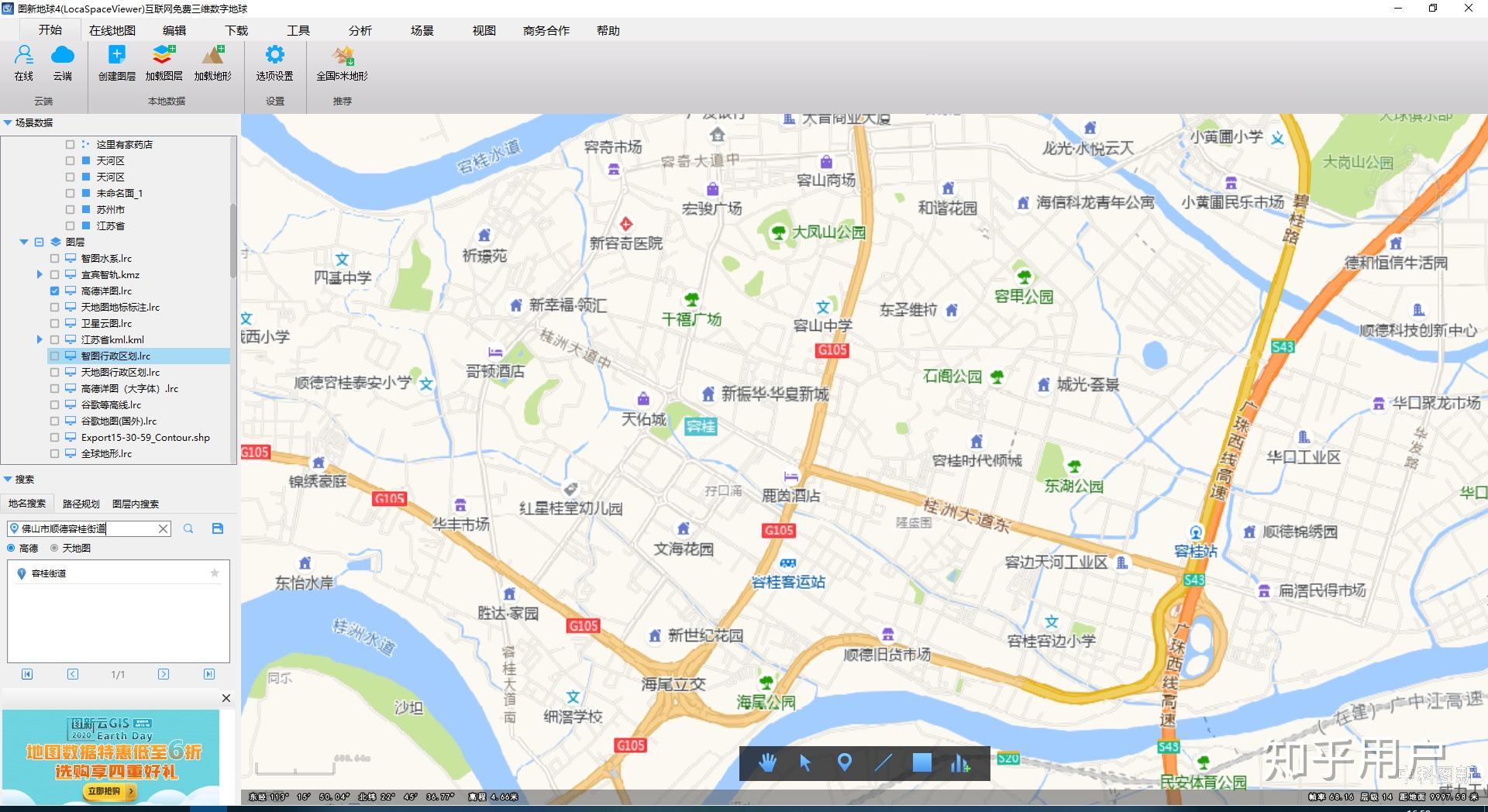
Task: Click the 创建图层 icon
Action: coord(116,55)
